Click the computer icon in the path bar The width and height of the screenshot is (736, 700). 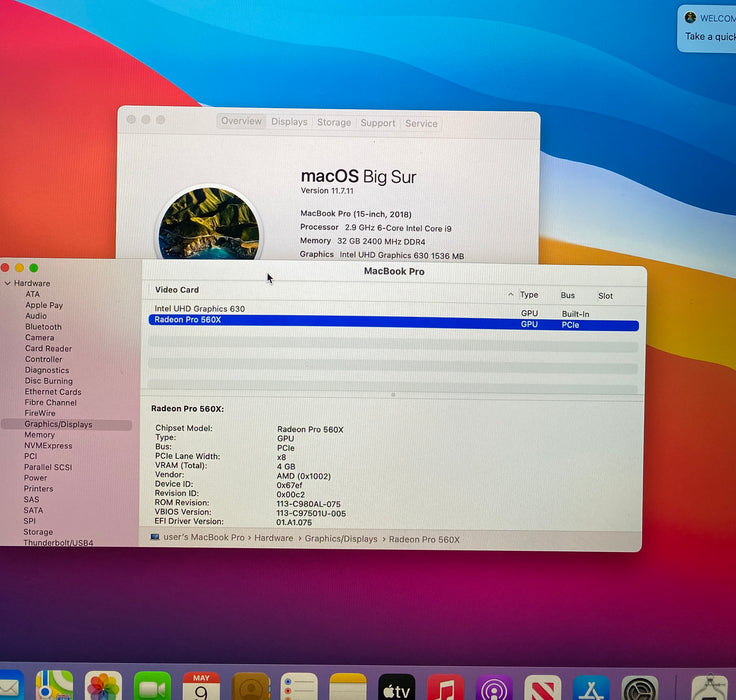(x=155, y=537)
